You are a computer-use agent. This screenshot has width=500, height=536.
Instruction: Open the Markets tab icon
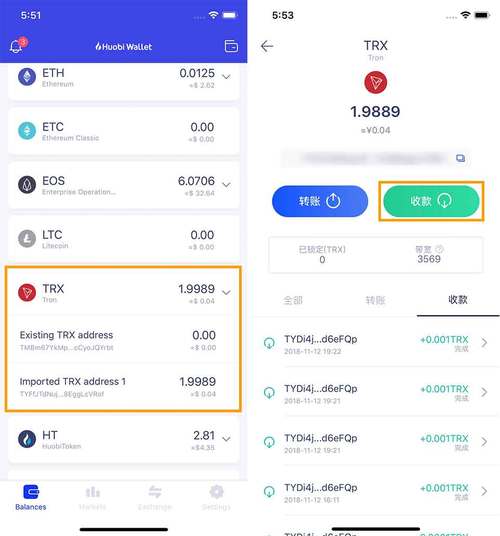click(x=93, y=492)
